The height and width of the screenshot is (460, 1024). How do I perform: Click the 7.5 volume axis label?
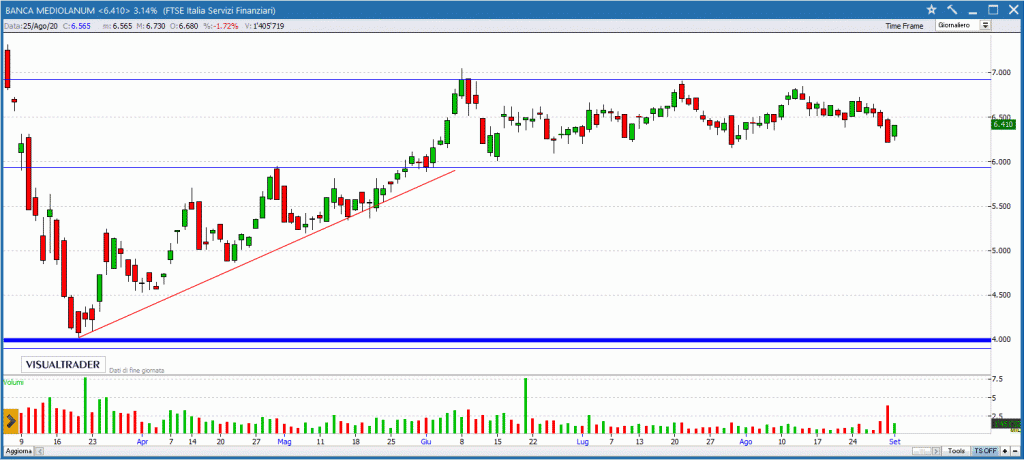coord(998,379)
